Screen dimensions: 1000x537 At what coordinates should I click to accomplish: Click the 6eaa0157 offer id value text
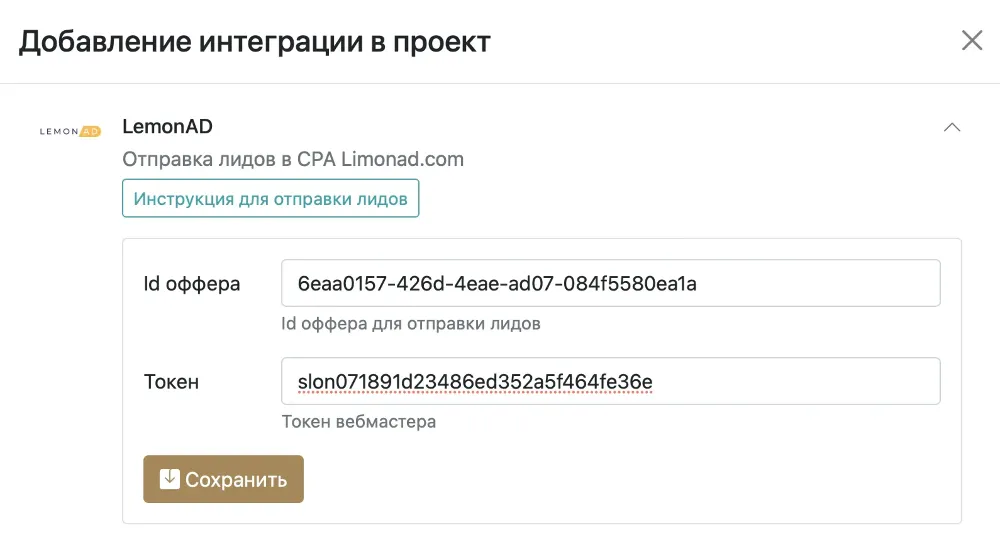[497, 283]
